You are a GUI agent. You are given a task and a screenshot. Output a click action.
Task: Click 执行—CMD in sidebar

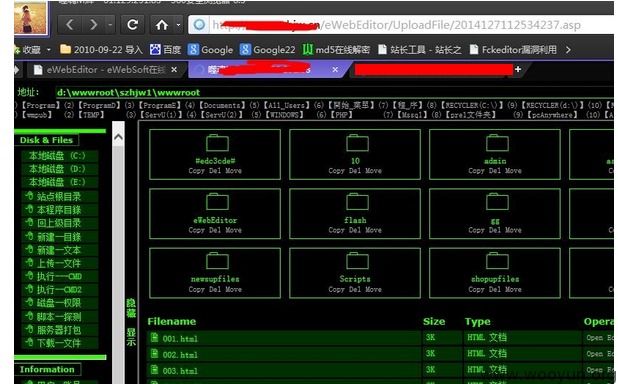pyautogui.click(x=60, y=276)
